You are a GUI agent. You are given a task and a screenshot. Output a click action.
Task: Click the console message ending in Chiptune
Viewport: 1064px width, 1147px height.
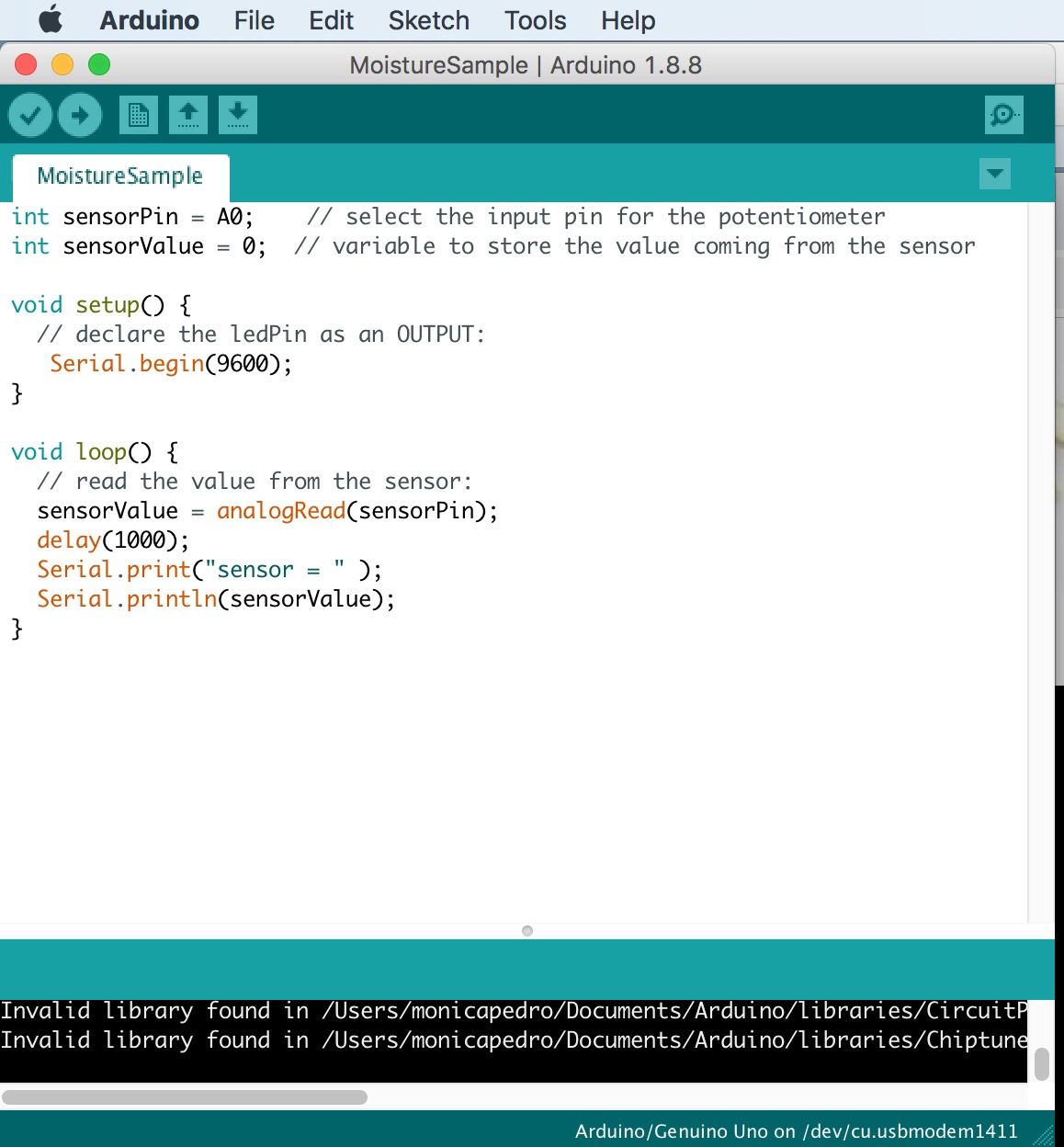[x=514, y=1040]
